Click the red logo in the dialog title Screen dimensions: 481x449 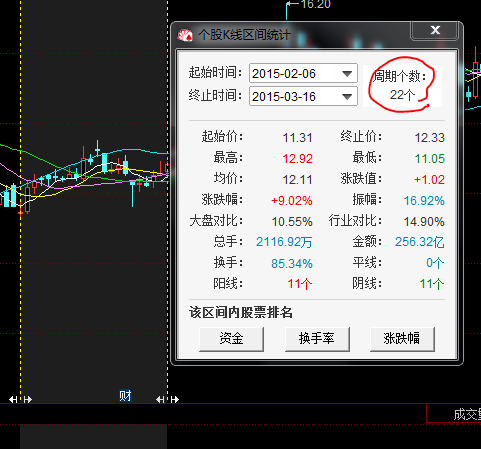coord(185,35)
